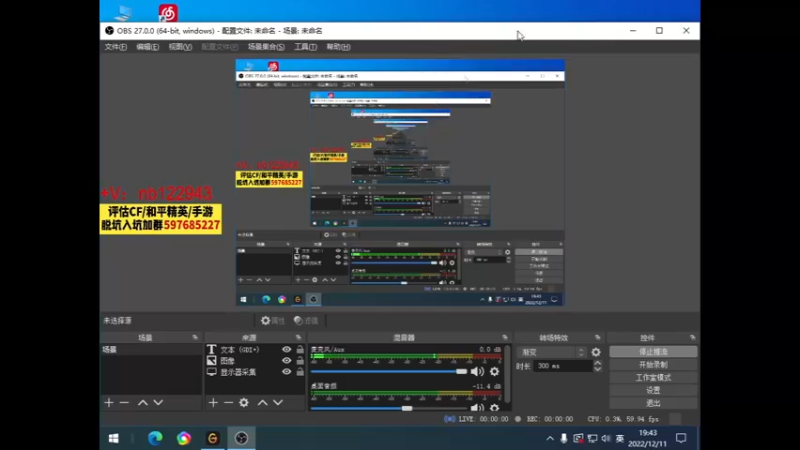Pop out the 混音器 dock panel icon
Viewport: 800px width, 450px height.
[x=505, y=337]
